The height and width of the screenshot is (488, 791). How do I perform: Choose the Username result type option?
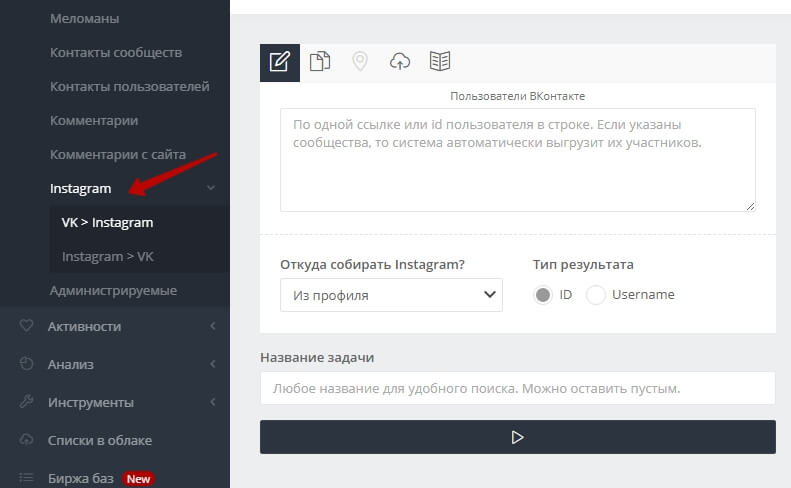tap(596, 295)
